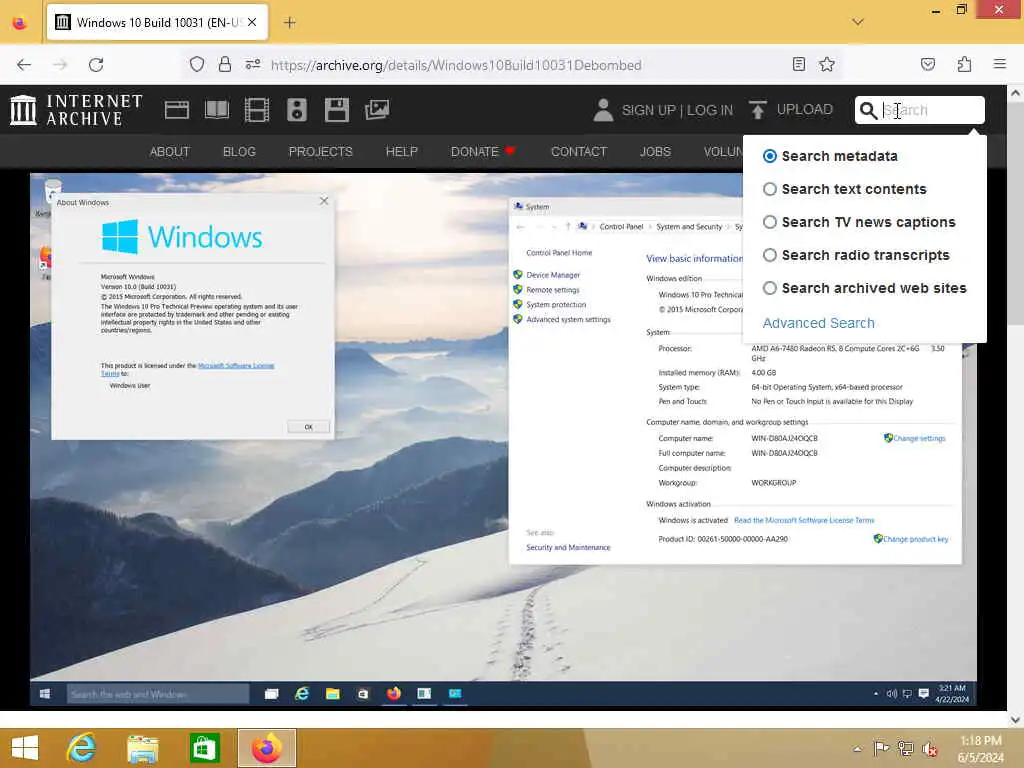Click the magnifying glass search icon
Screen dimensions: 1024x768
point(868,110)
